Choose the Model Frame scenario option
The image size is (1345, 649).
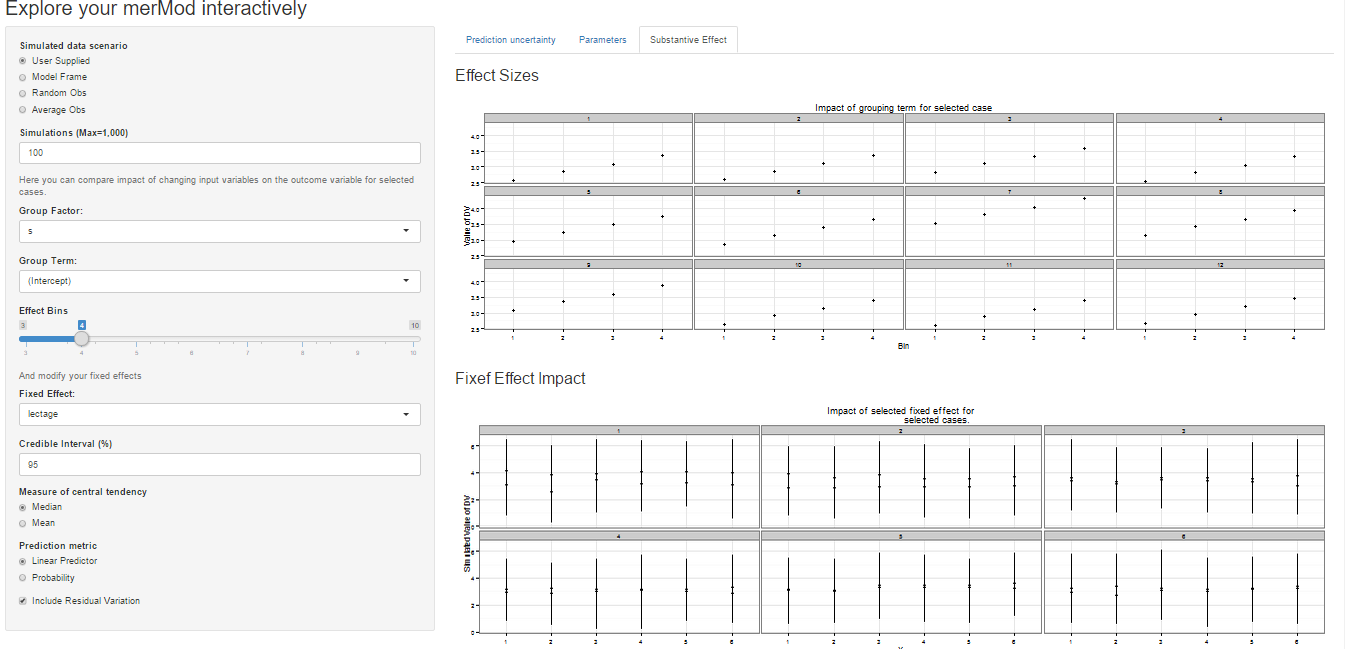(23, 77)
